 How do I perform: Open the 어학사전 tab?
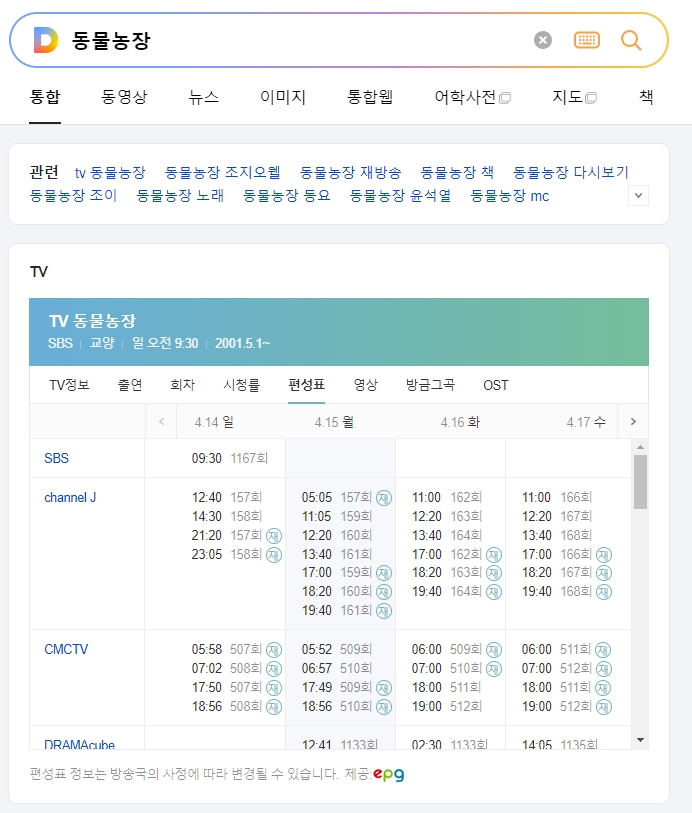[x=472, y=97]
